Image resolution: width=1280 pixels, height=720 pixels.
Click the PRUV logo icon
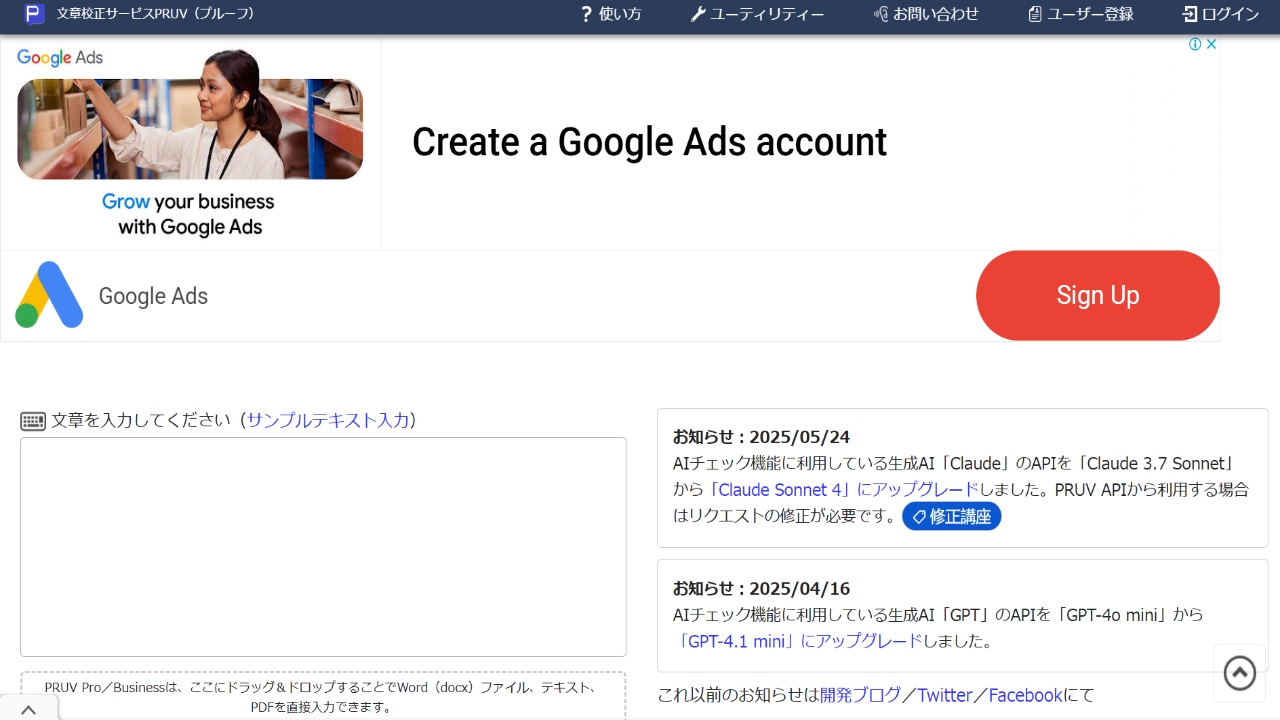pos(35,14)
